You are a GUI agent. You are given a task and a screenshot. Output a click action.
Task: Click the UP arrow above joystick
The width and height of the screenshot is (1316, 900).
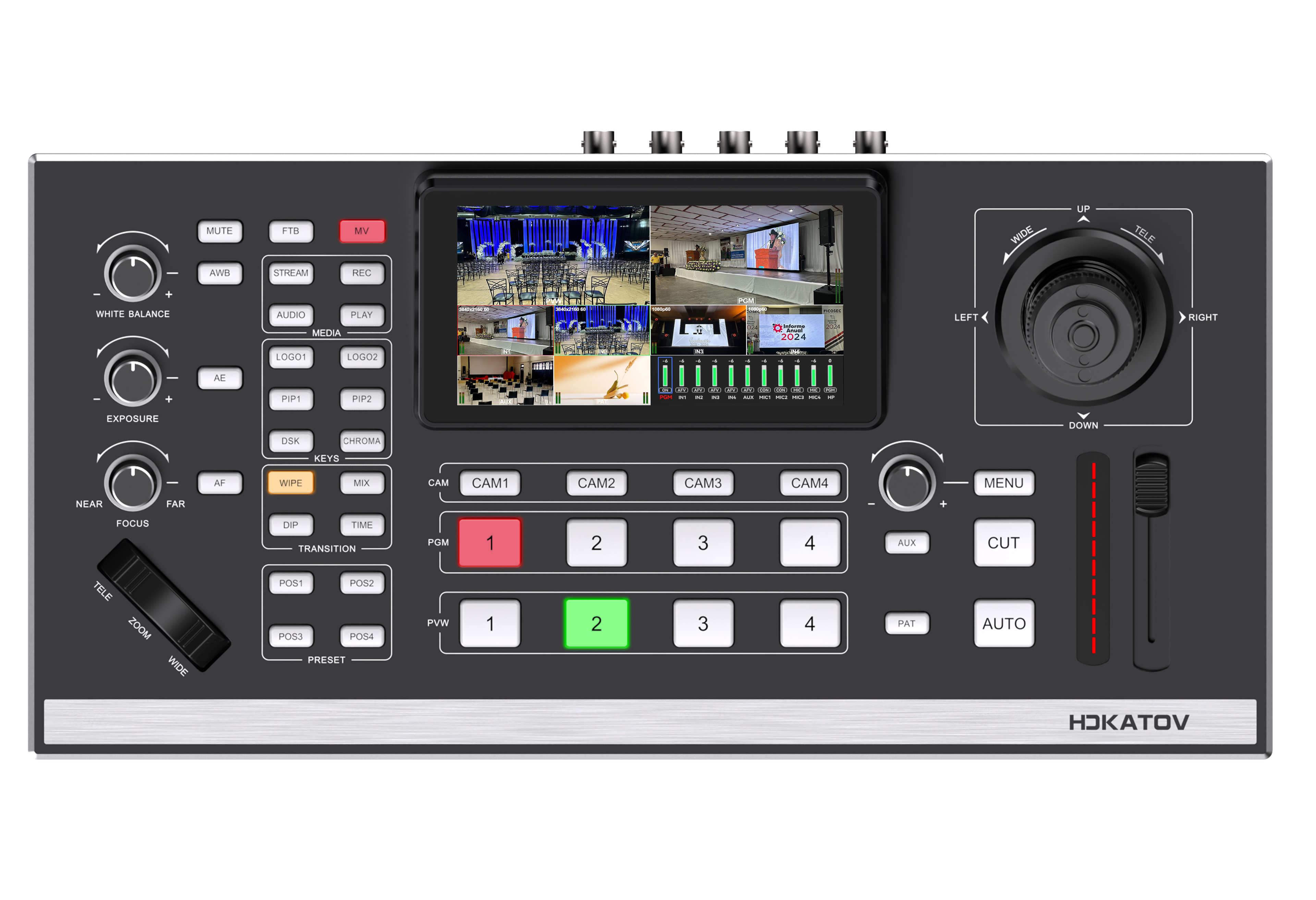click(x=1083, y=219)
